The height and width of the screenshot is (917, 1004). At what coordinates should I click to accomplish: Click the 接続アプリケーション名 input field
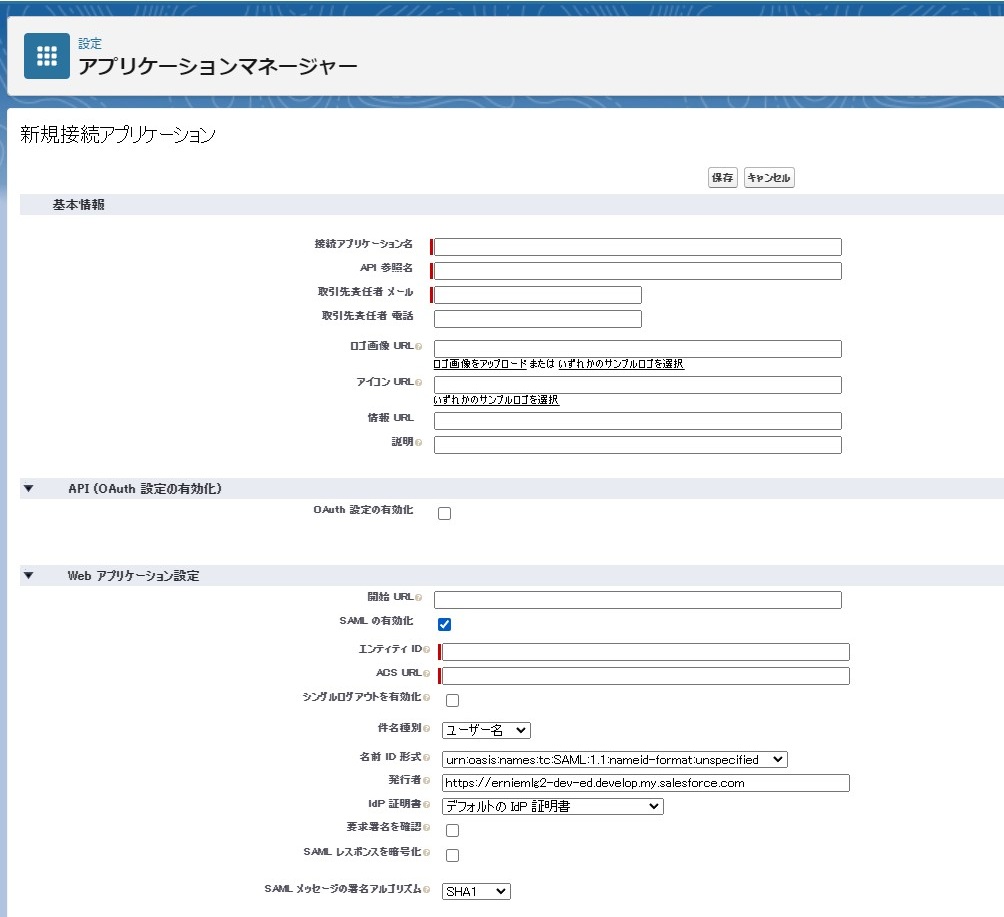click(x=638, y=247)
